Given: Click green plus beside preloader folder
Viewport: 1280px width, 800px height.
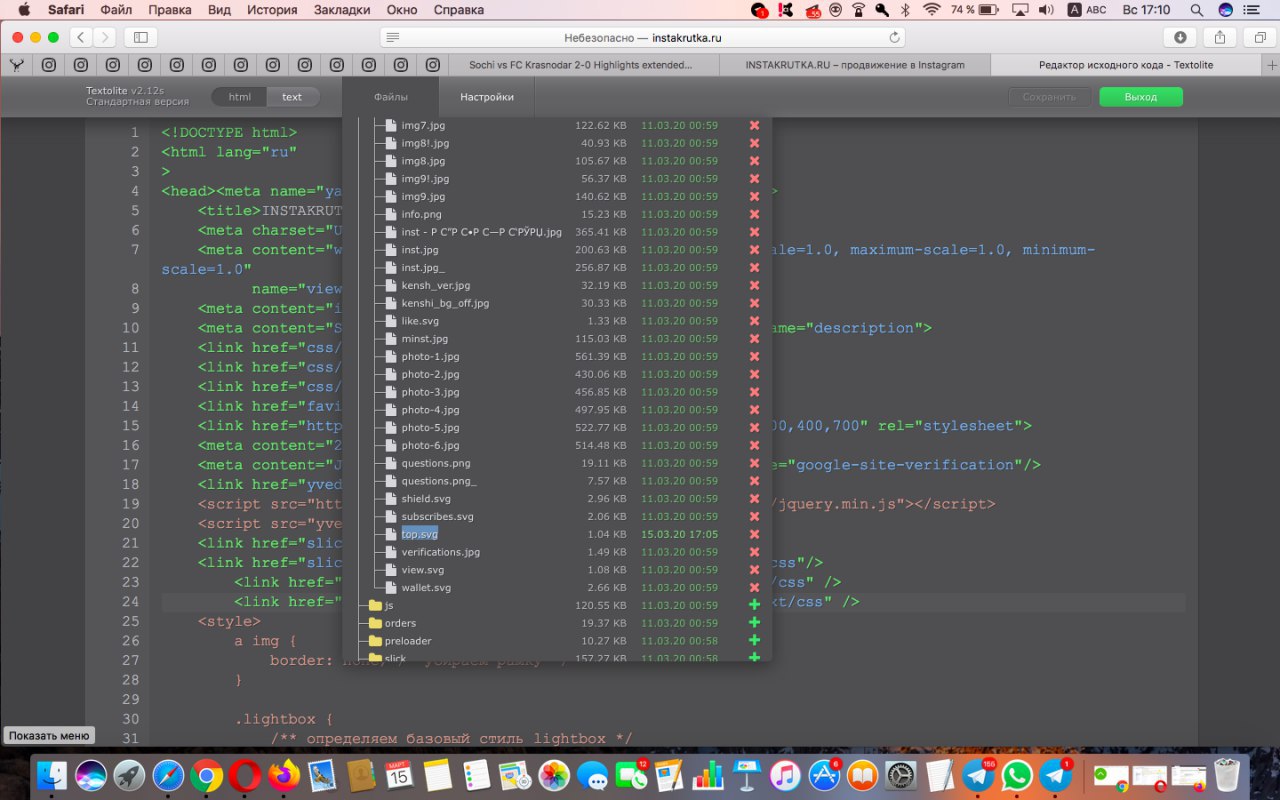Looking at the screenshot, I should [754, 641].
